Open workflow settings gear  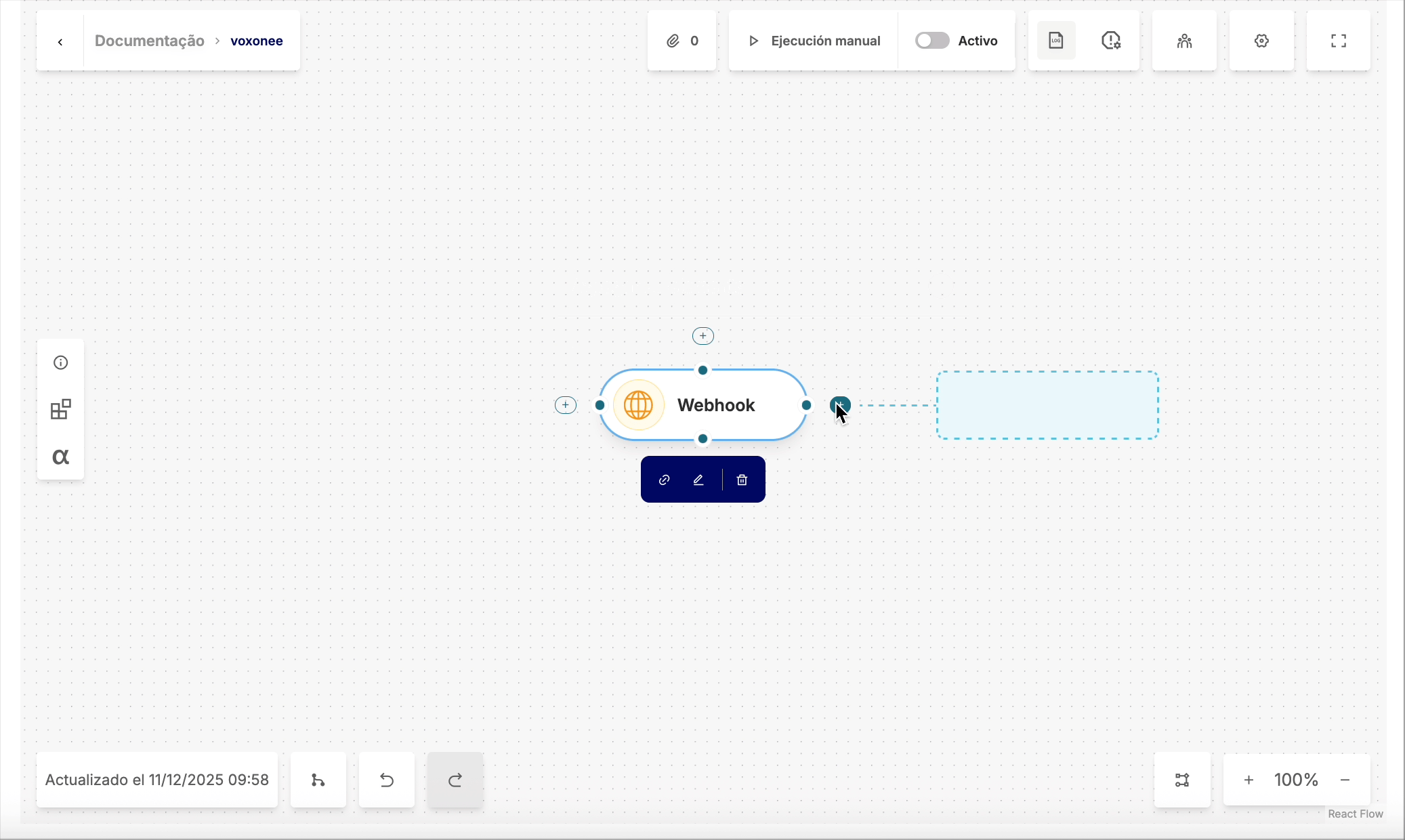[x=1261, y=41]
